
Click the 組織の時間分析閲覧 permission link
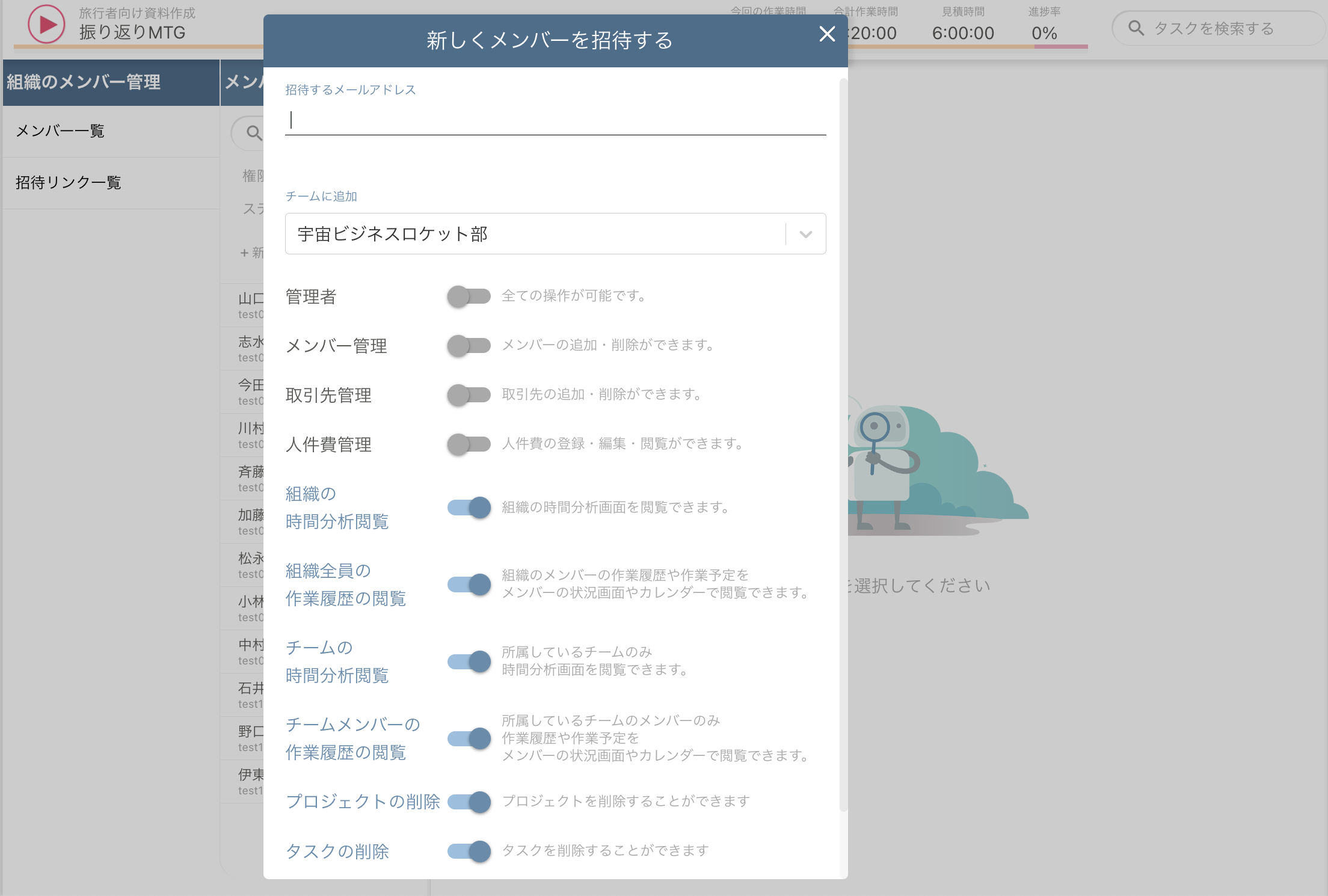click(337, 508)
